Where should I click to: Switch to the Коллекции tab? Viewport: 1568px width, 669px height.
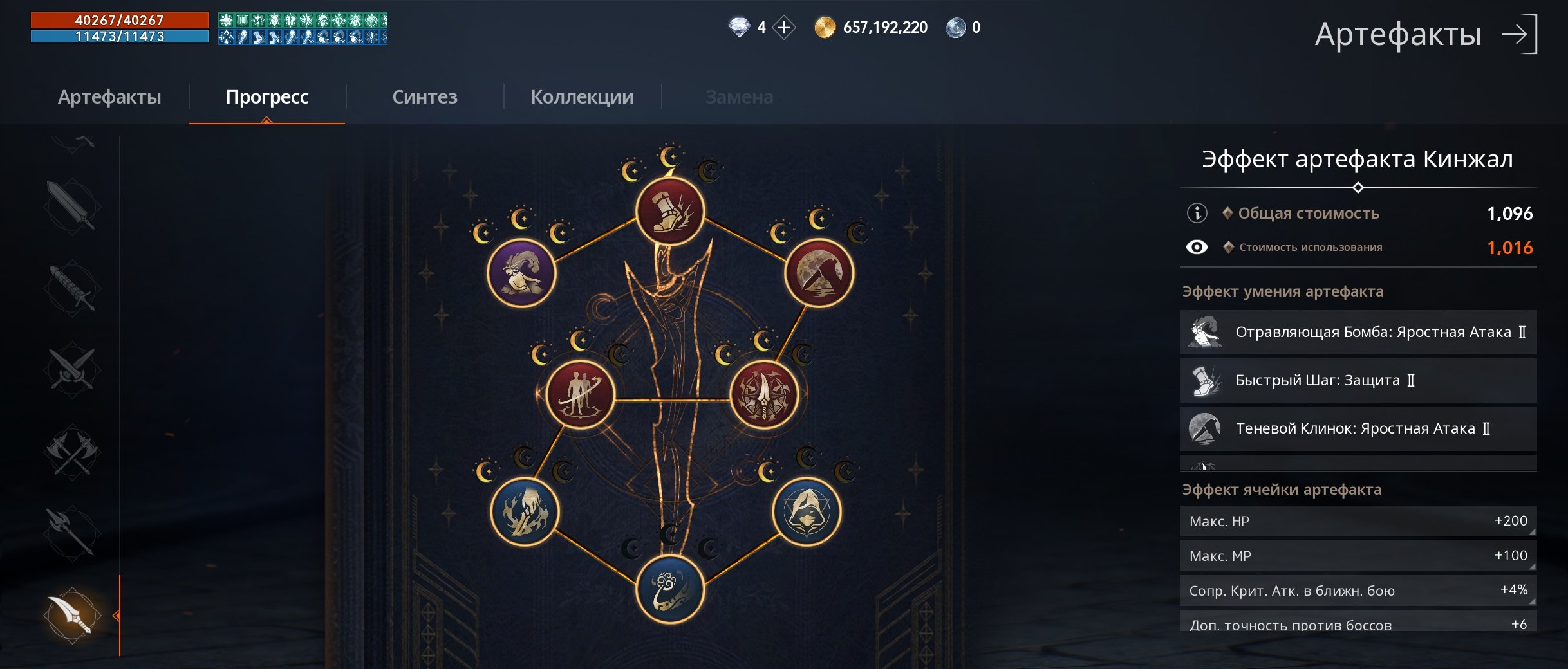582,97
